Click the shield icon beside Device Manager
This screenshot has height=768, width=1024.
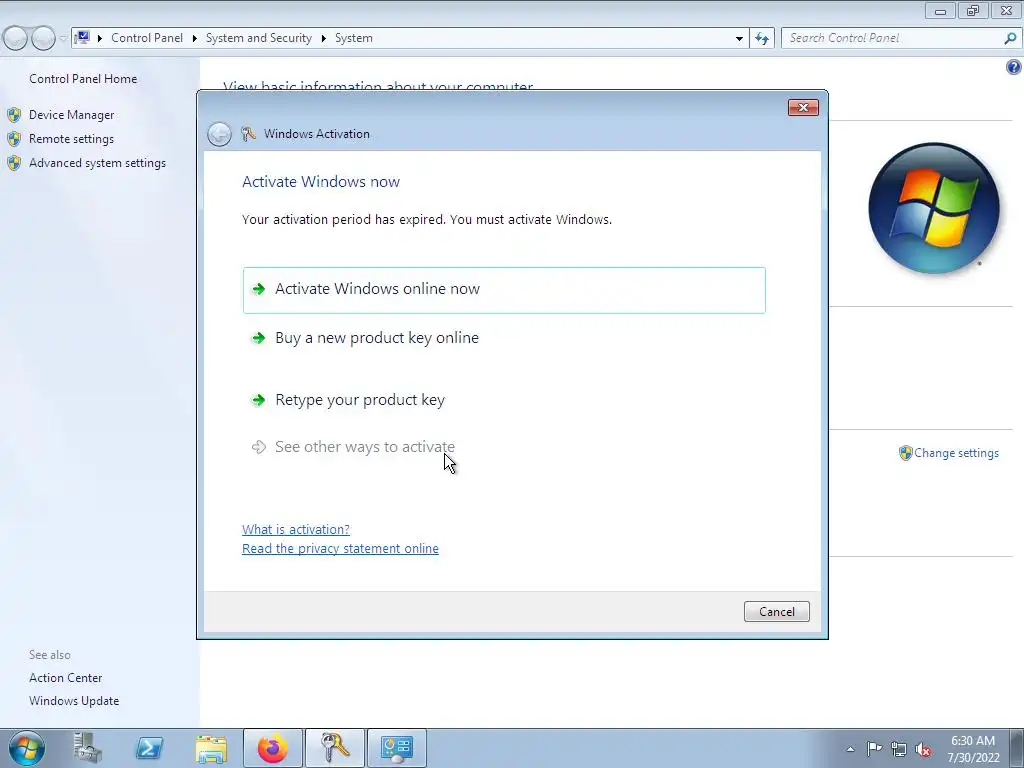click(14, 115)
